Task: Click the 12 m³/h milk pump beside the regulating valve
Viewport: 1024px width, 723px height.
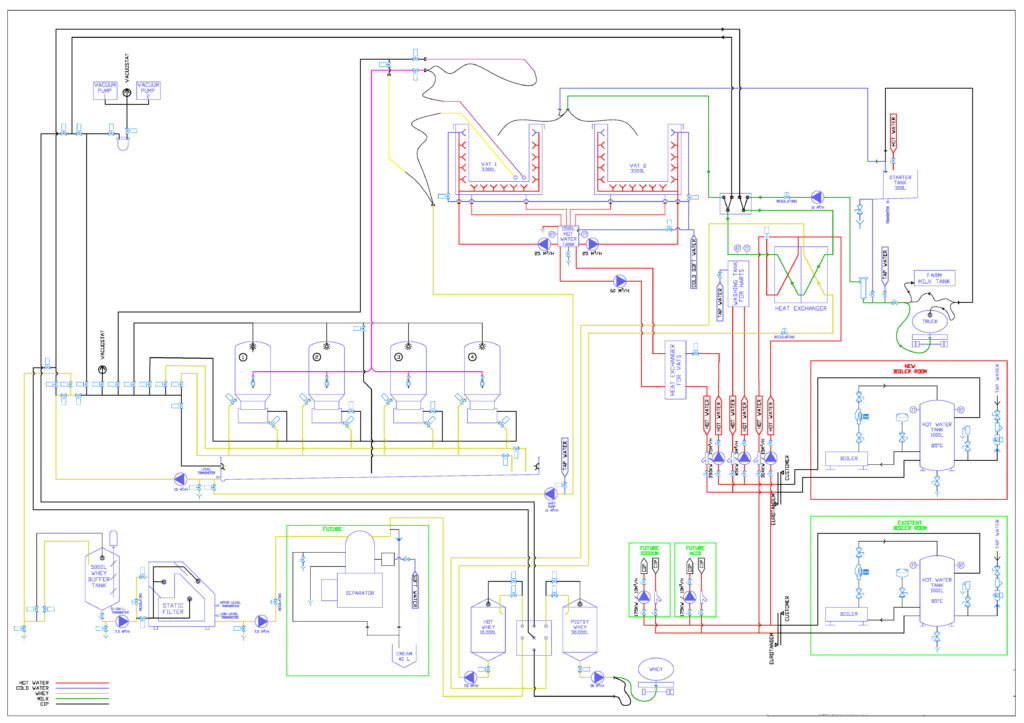Action: coord(817,197)
